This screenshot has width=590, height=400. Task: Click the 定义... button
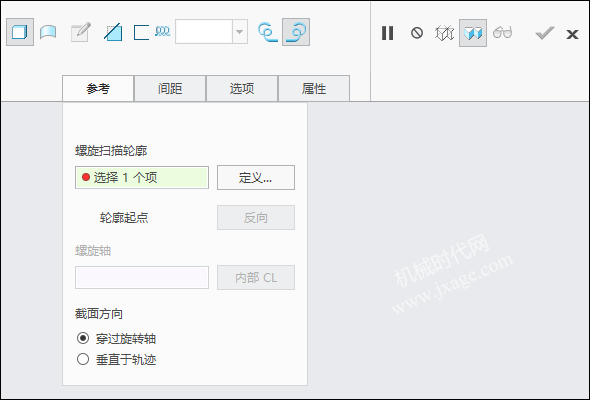click(x=256, y=177)
